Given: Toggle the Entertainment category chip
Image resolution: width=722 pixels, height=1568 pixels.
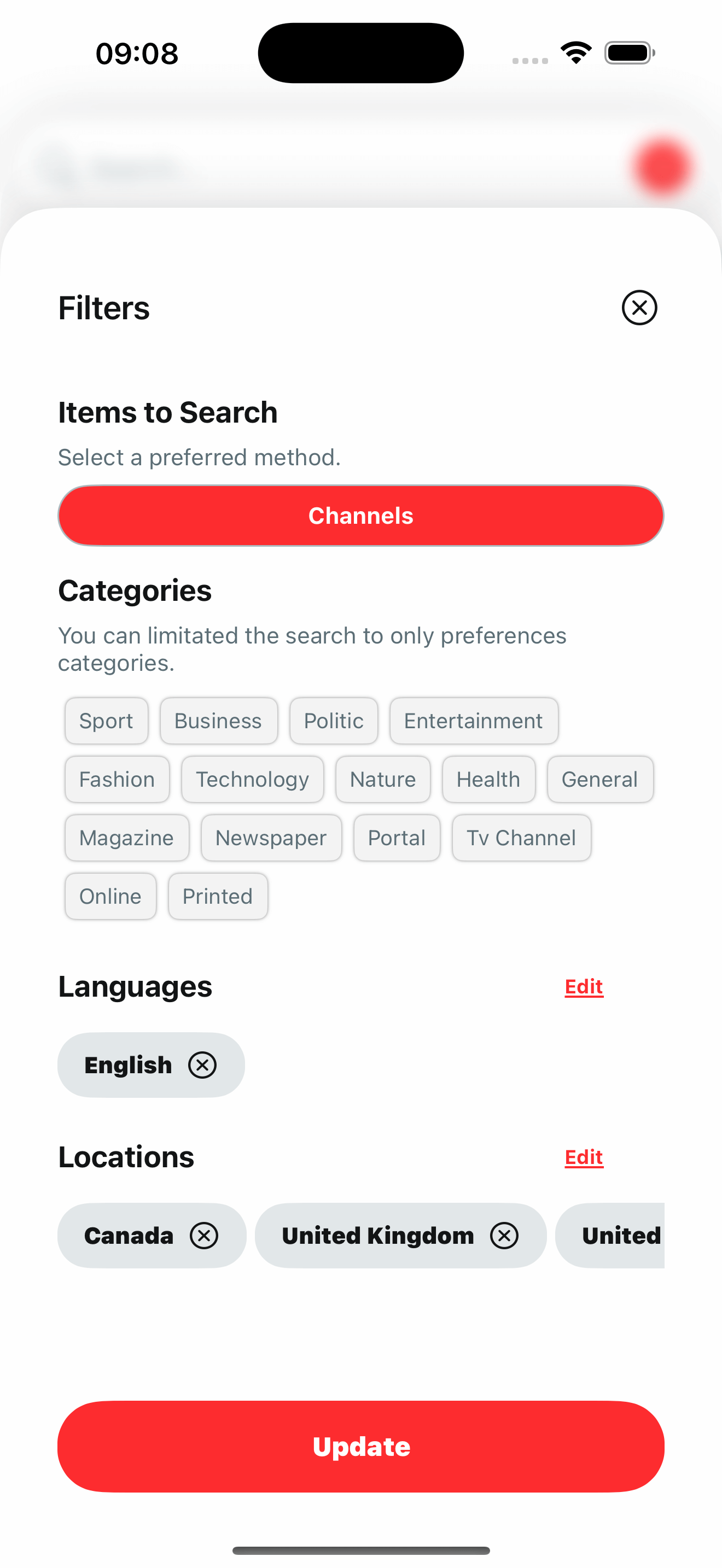Looking at the screenshot, I should (x=474, y=721).
